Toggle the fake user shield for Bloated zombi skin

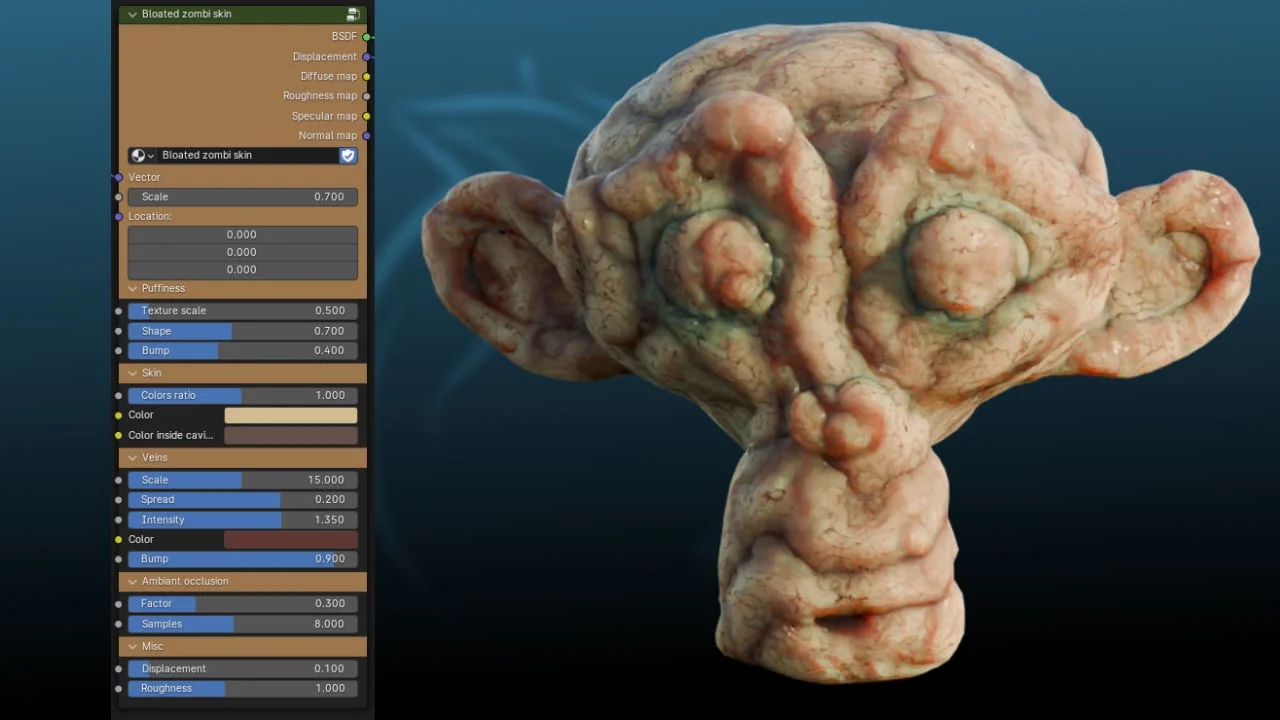pos(347,155)
